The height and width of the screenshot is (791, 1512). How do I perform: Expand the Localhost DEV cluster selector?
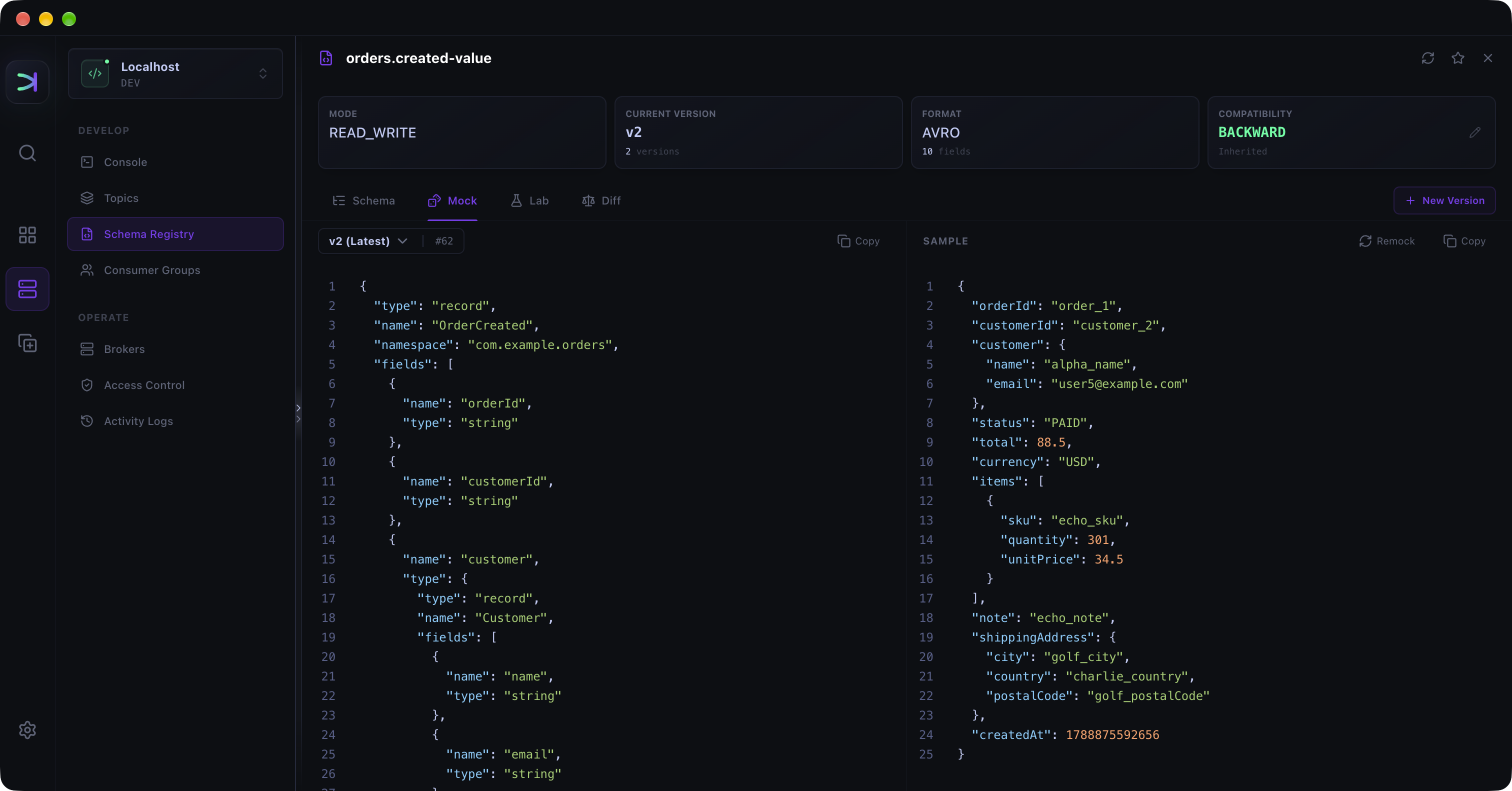[x=175, y=73]
